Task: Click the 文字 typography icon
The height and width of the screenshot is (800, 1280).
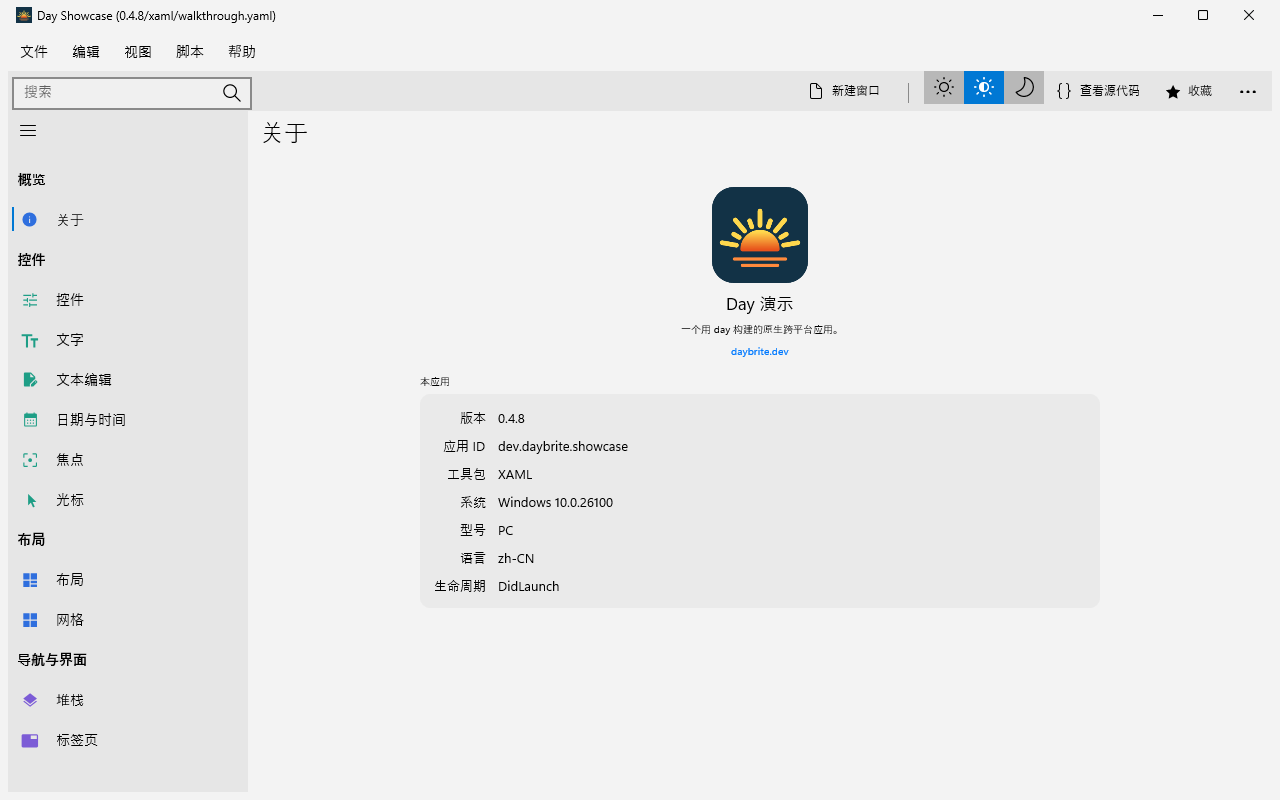Action: click(x=30, y=340)
